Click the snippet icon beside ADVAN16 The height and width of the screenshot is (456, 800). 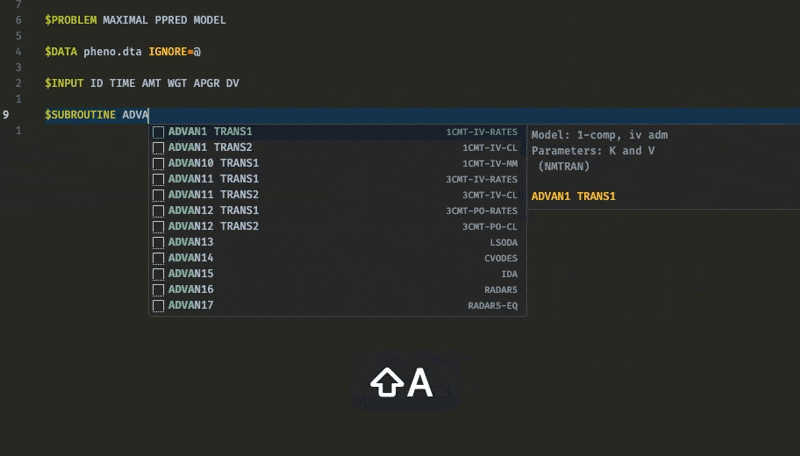tap(158, 290)
